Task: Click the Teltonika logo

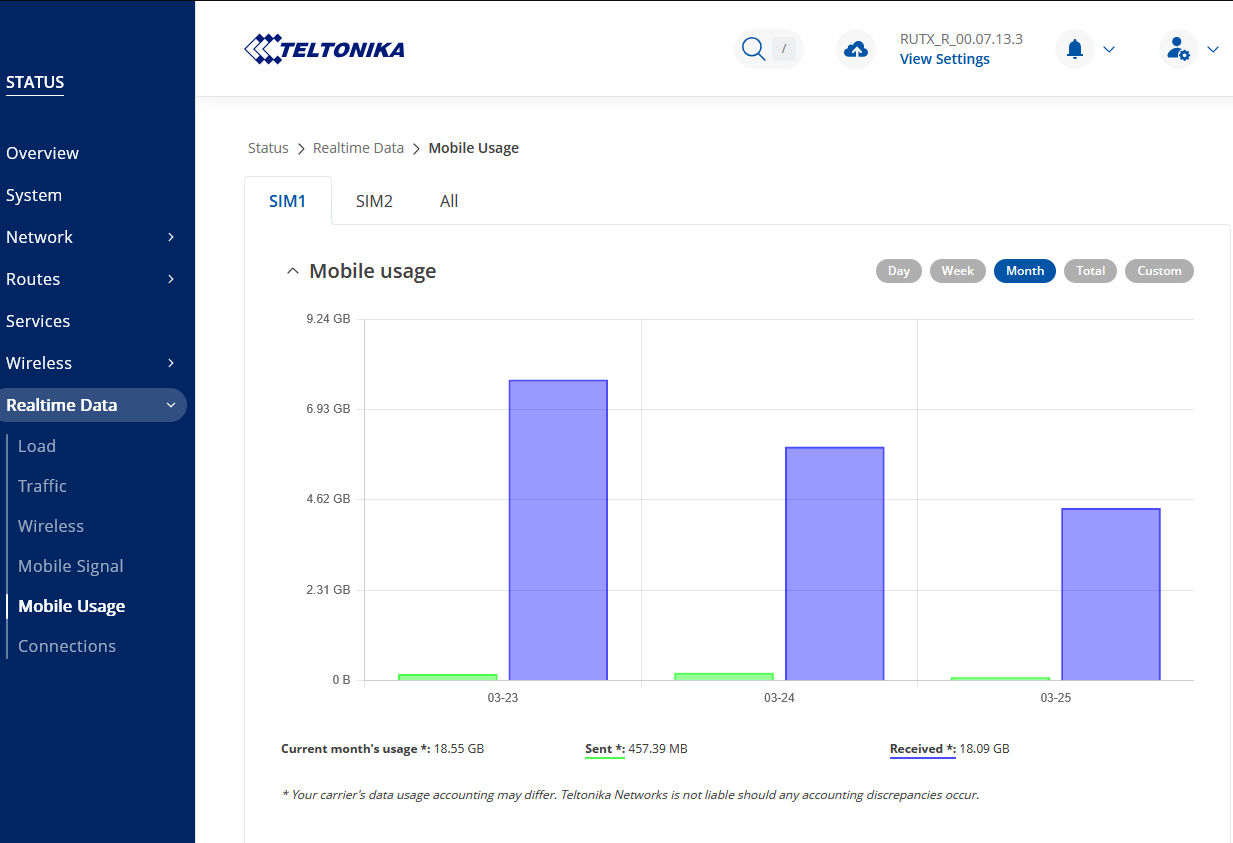Action: click(x=325, y=48)
